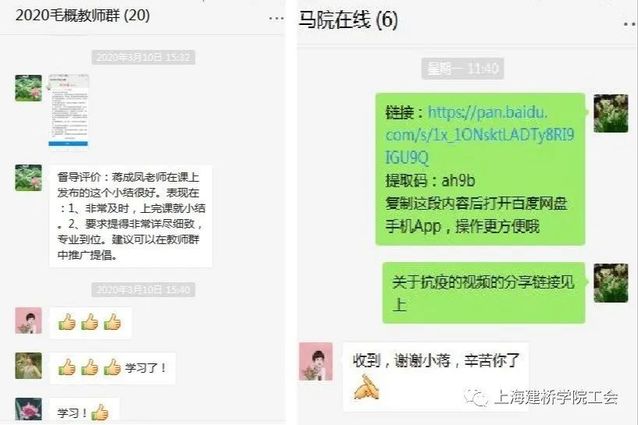Select the green 关于抗疫的视频的分享链接见上 bubble
This screenshot has width=638, height=425.
pos(484,293)
